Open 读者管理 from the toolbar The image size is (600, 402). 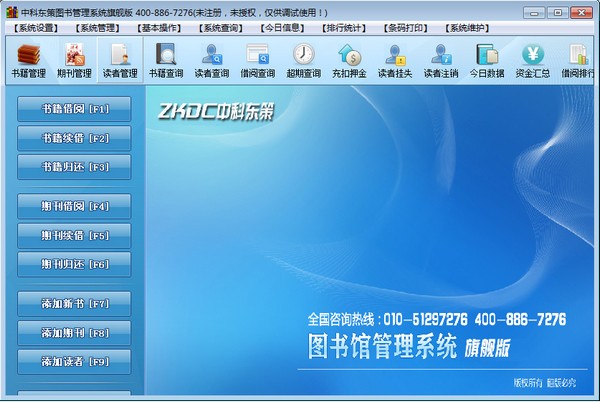[x=120, y=60]
